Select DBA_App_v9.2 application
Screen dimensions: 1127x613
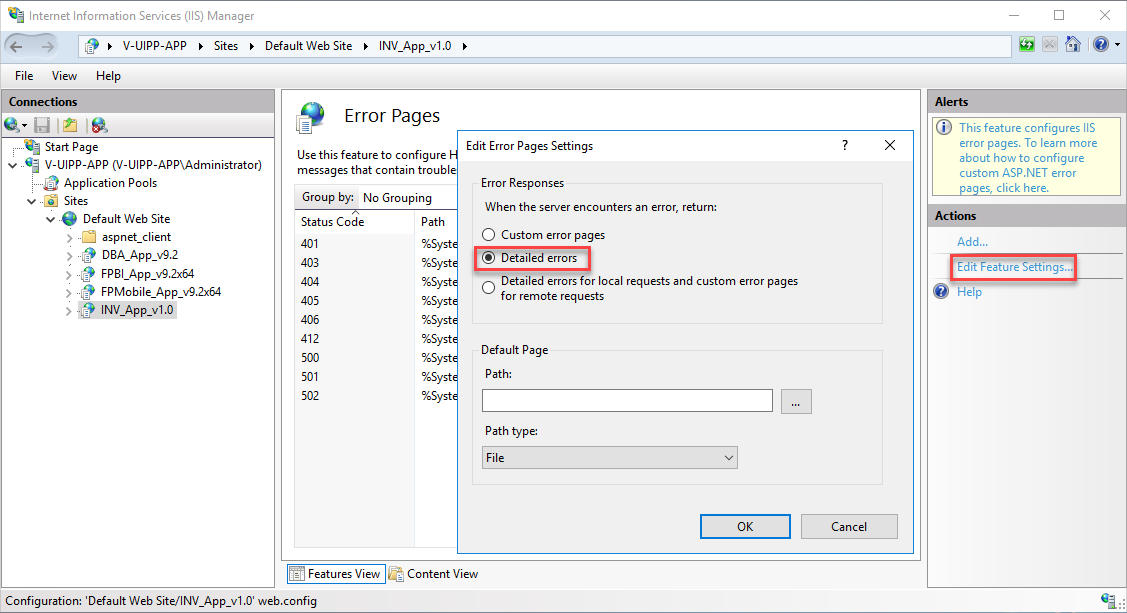[139, 254]
